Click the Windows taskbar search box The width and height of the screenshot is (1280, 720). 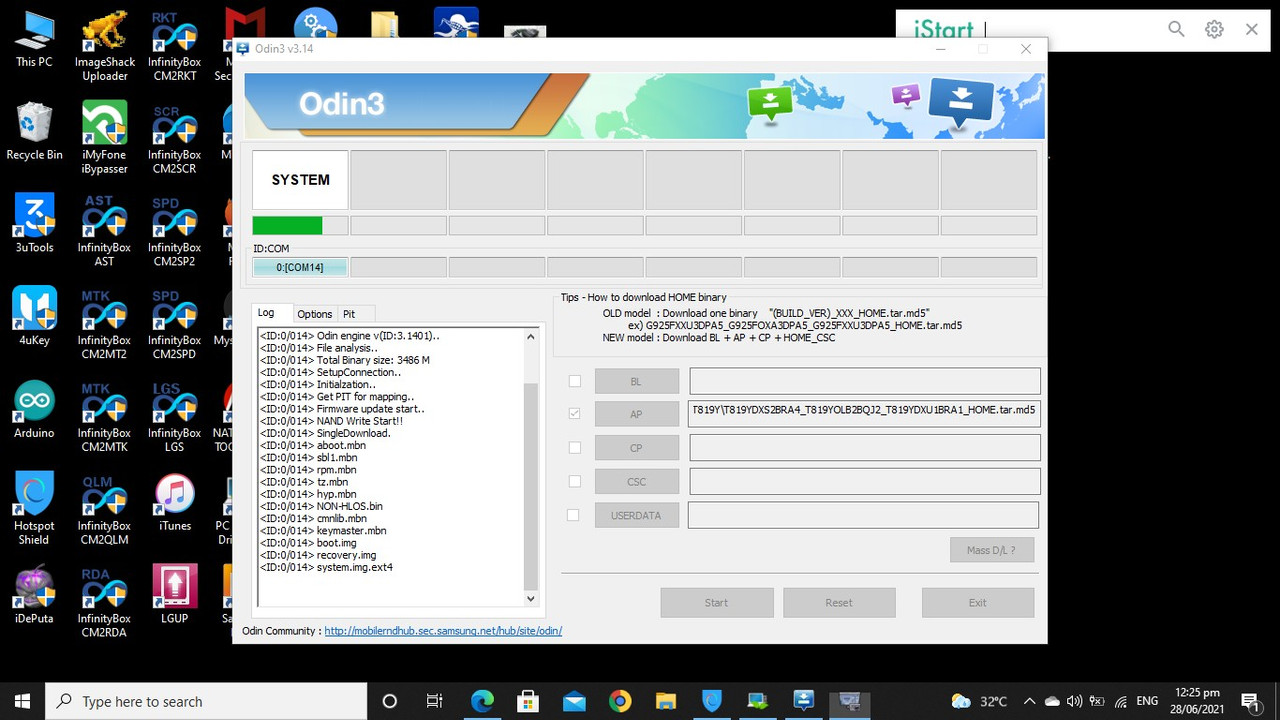(x=208, y=701)
